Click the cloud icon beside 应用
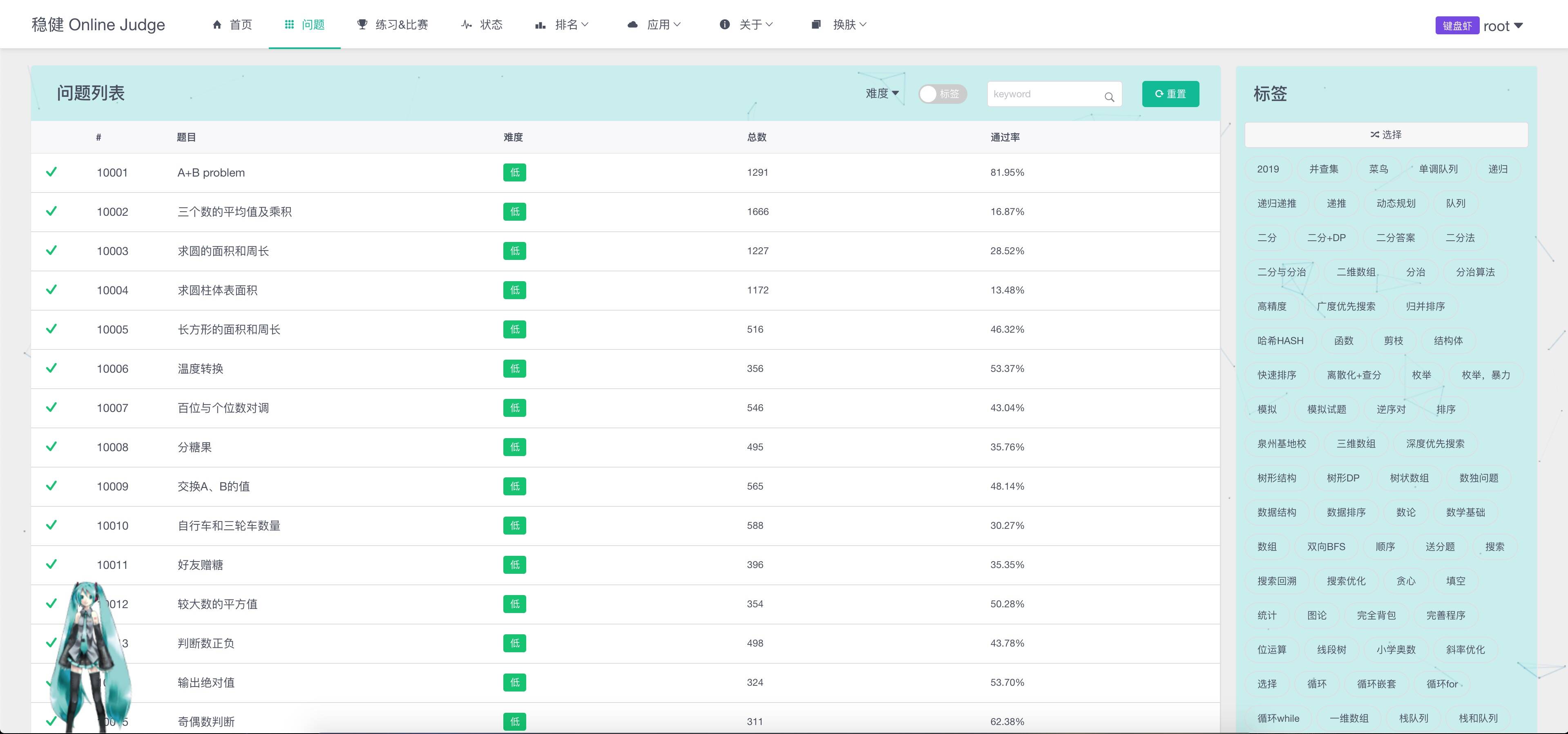This screenshot has width=1568, height=734. point(632,25)
